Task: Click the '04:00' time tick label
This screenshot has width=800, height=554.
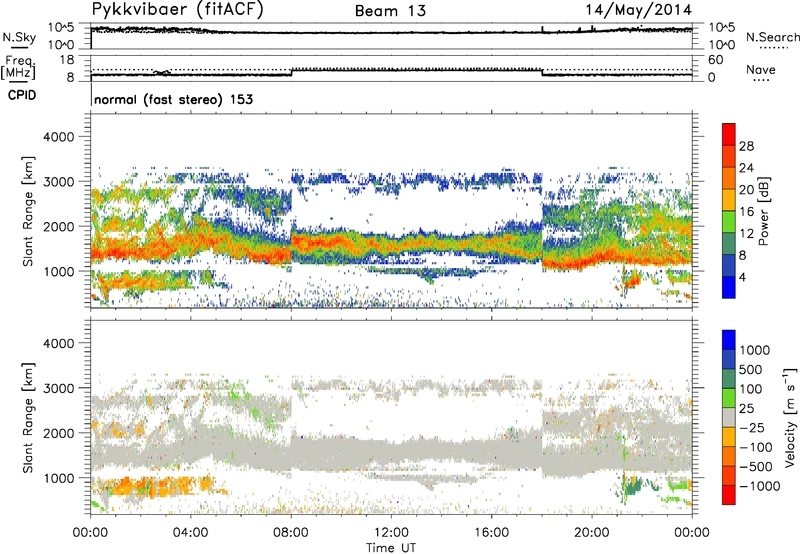Action: tap(191, 533)
